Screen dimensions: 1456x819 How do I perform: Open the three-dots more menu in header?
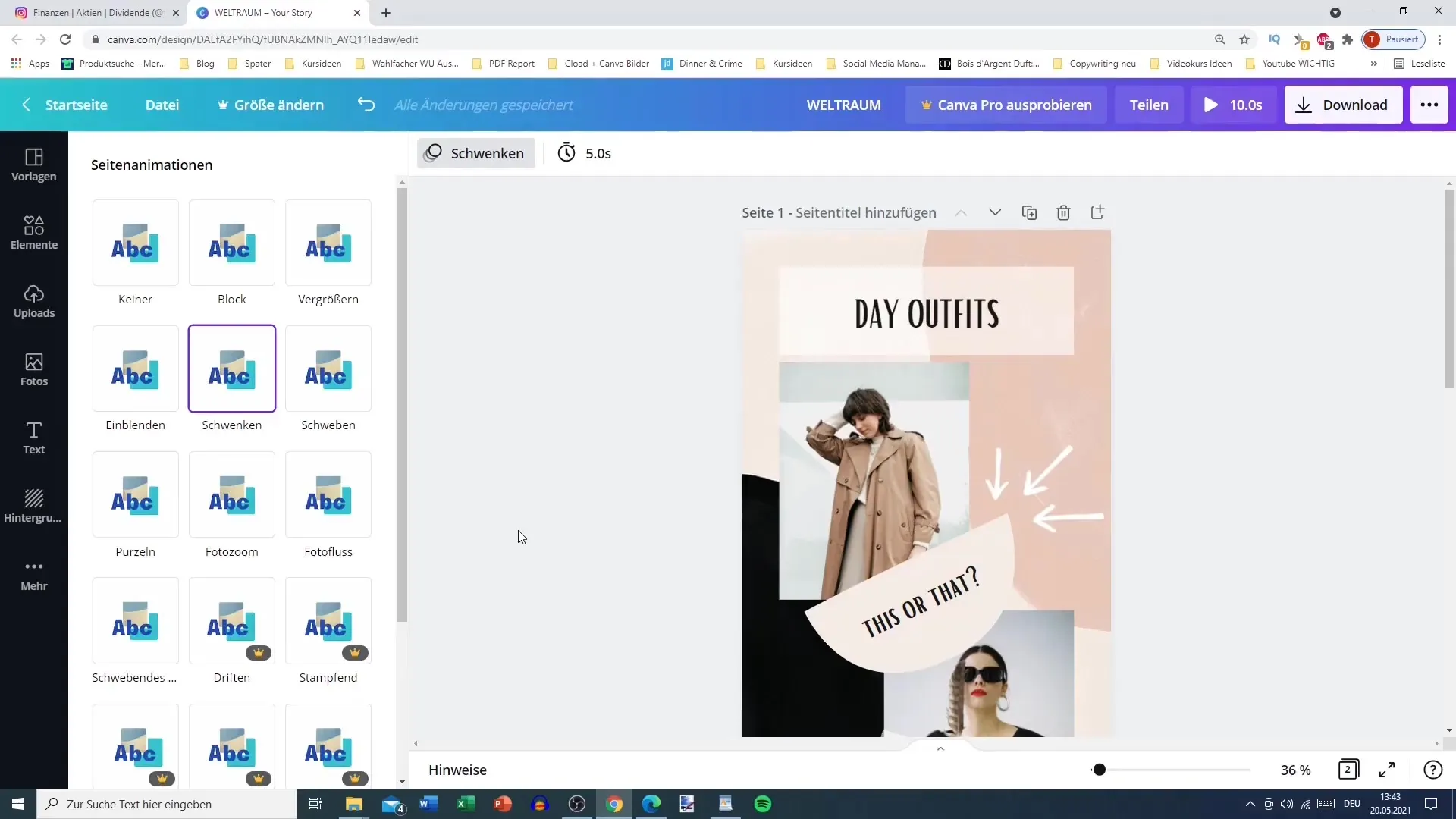pos(1429,105)
